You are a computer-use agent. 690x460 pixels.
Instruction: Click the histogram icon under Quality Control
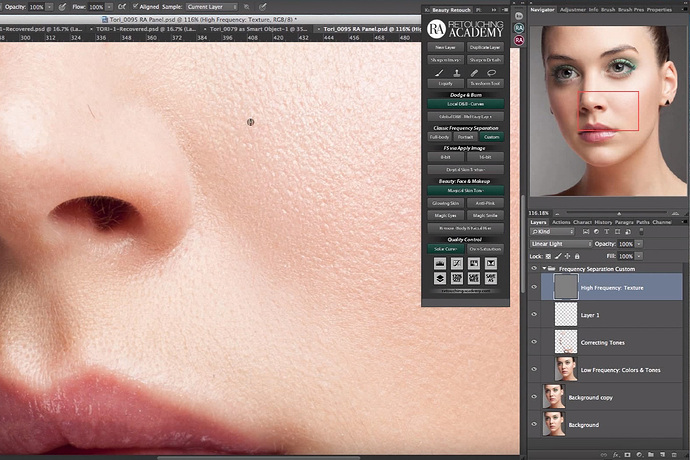tap(440, 263)
